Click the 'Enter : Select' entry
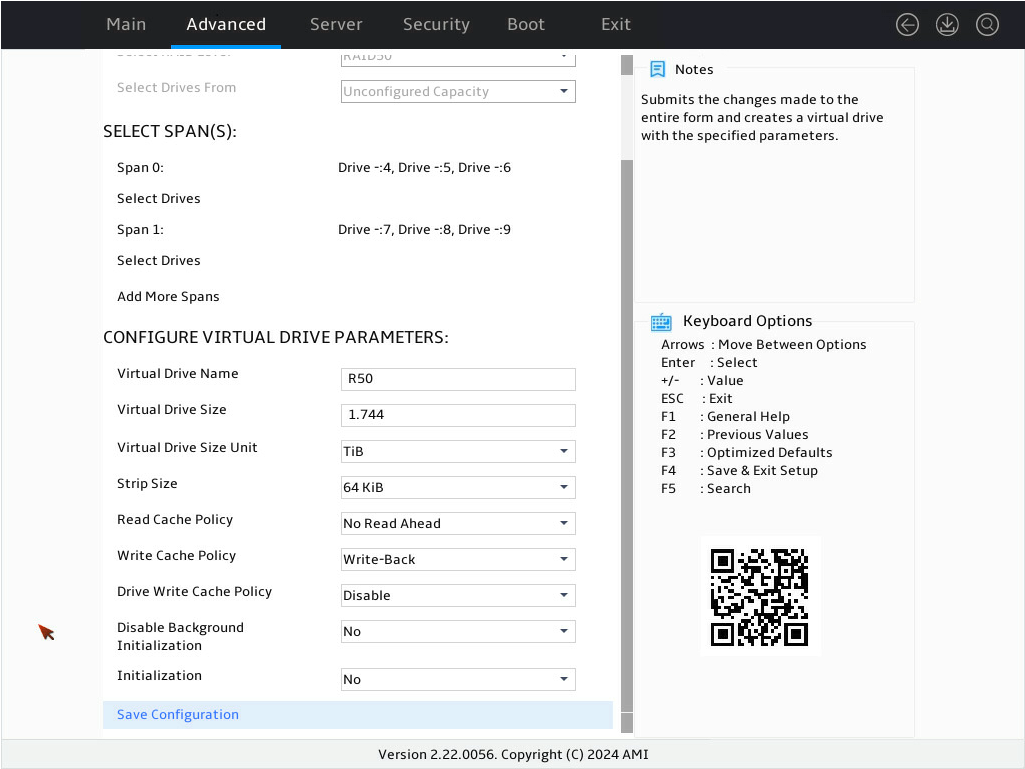This screenshot has height=769, width=1025. click(709, 363)
